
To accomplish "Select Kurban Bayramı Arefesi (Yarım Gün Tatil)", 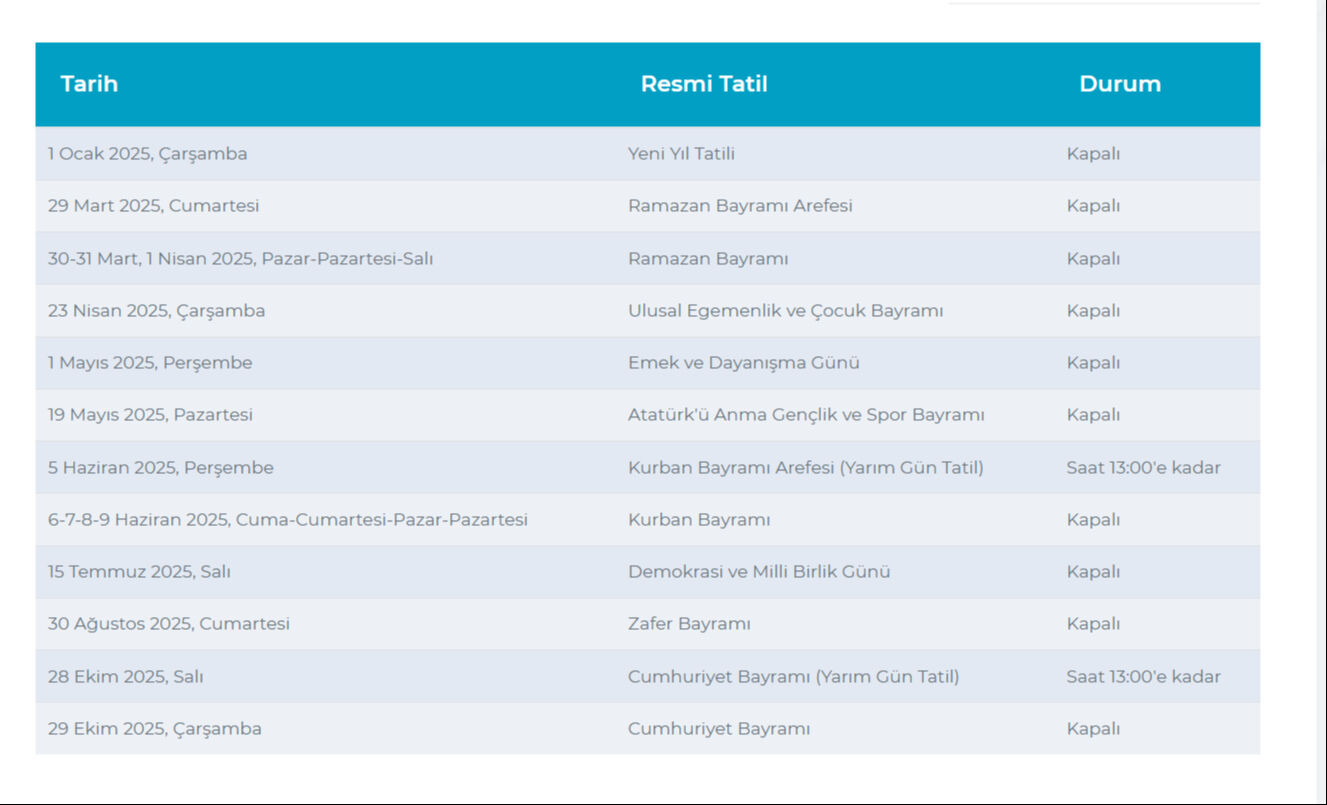I will coord(805,468).
